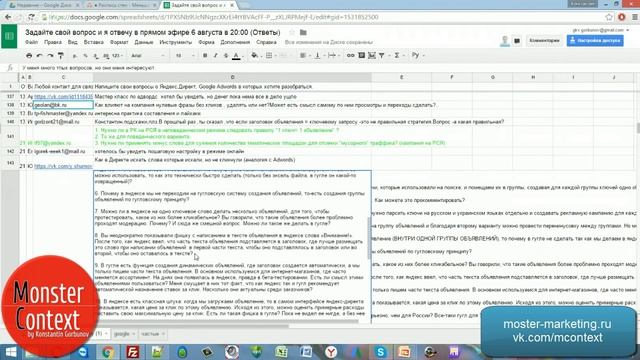Screen dimensions: 640x360
Task: Bookmark page with address bar star
Action: pos(609,17)
